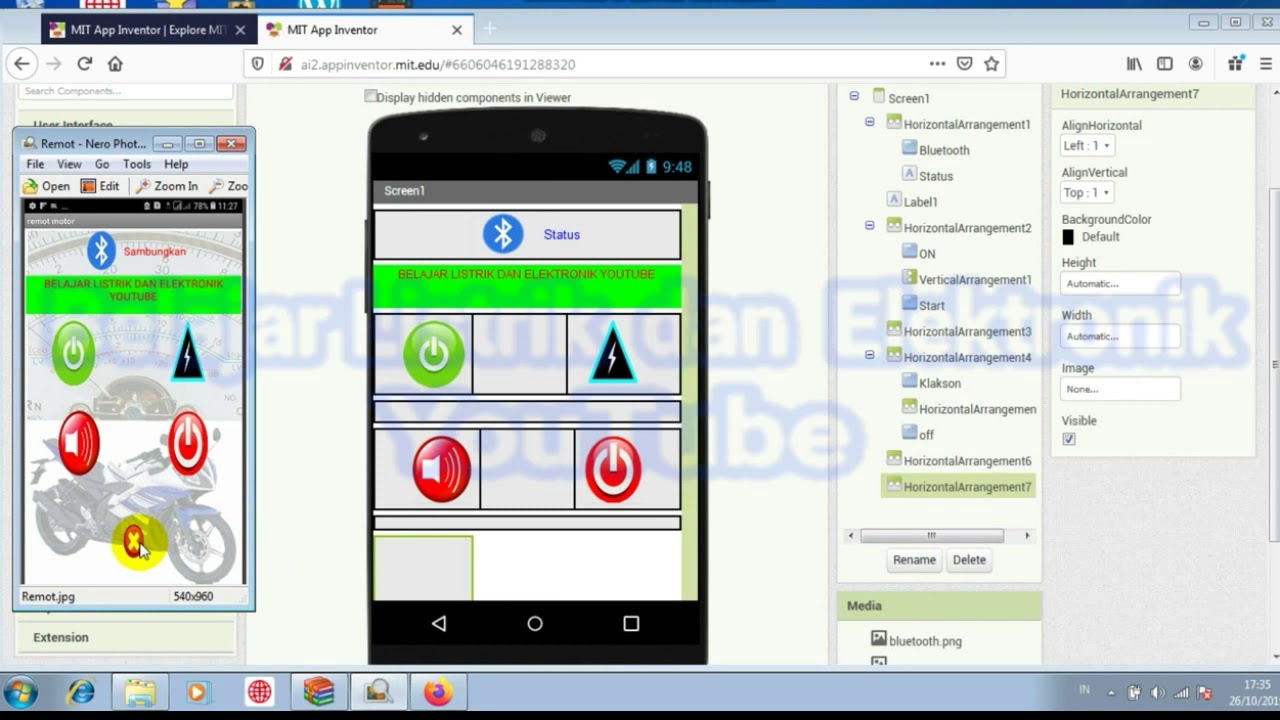Screen dimensions: 1280x720
Task: Click the Rename component button
Action: [x=914, y=560]
